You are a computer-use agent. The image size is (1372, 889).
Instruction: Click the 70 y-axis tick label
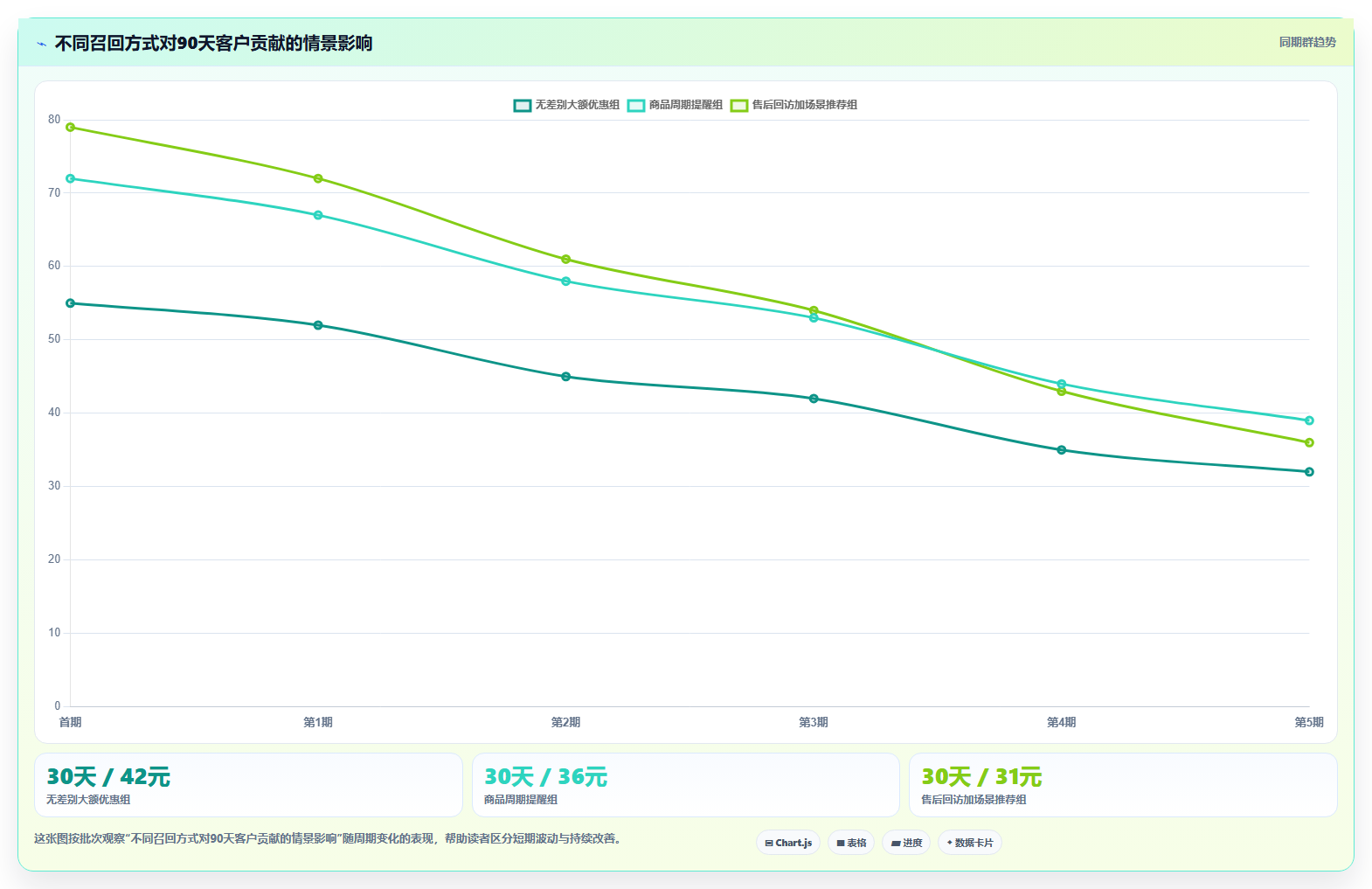pos(54,193)
